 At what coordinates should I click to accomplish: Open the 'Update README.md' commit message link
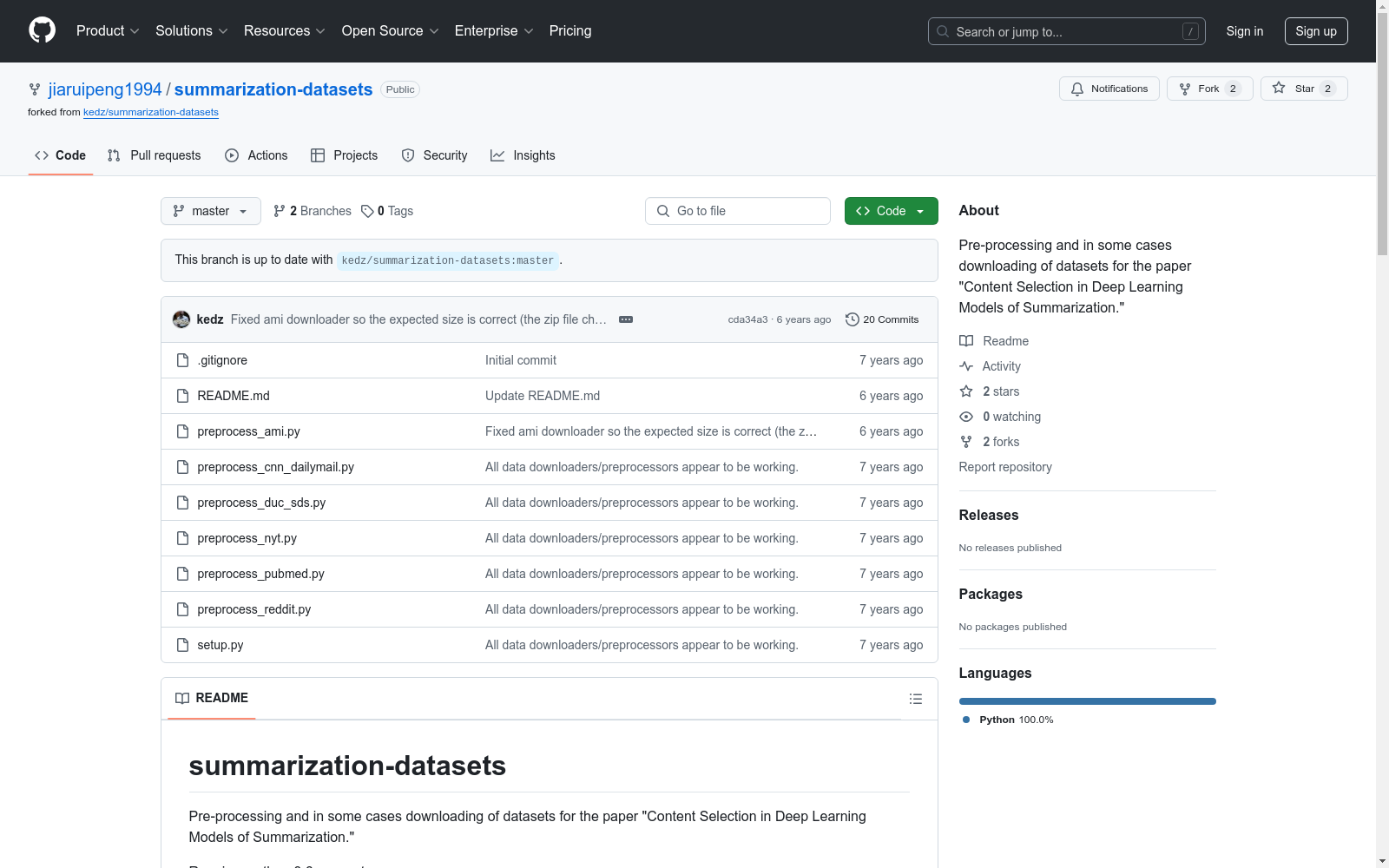(543, 396)
